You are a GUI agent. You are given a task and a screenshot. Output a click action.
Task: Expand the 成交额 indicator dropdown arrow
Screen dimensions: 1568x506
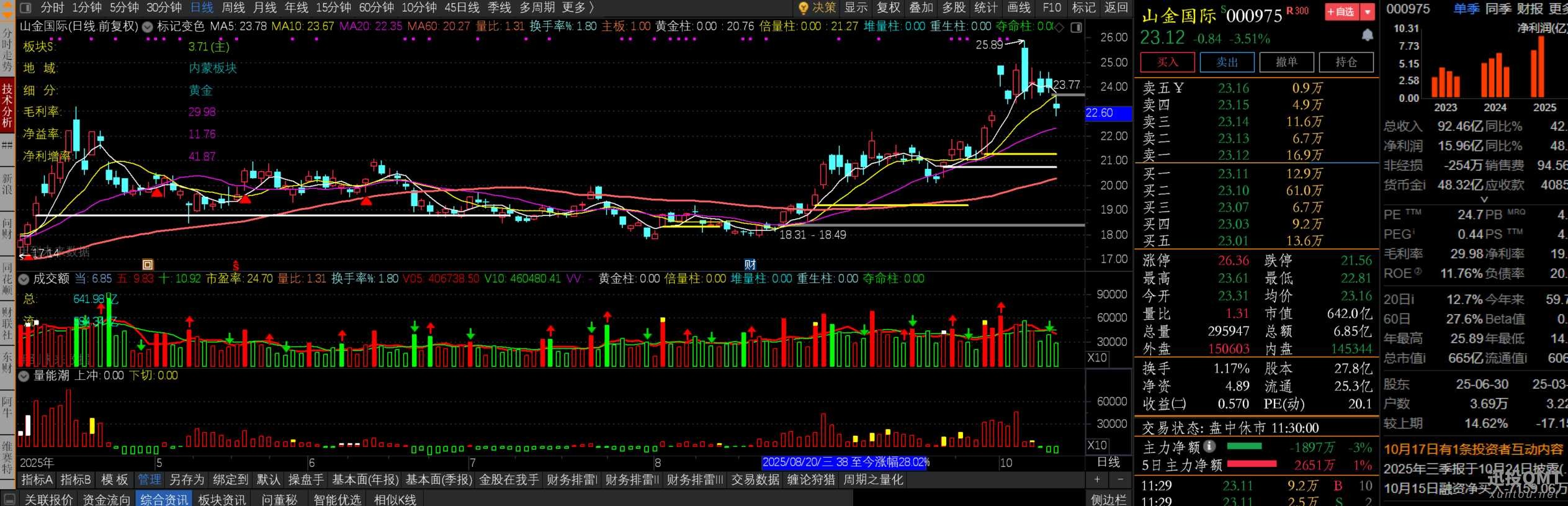[24, 279]
